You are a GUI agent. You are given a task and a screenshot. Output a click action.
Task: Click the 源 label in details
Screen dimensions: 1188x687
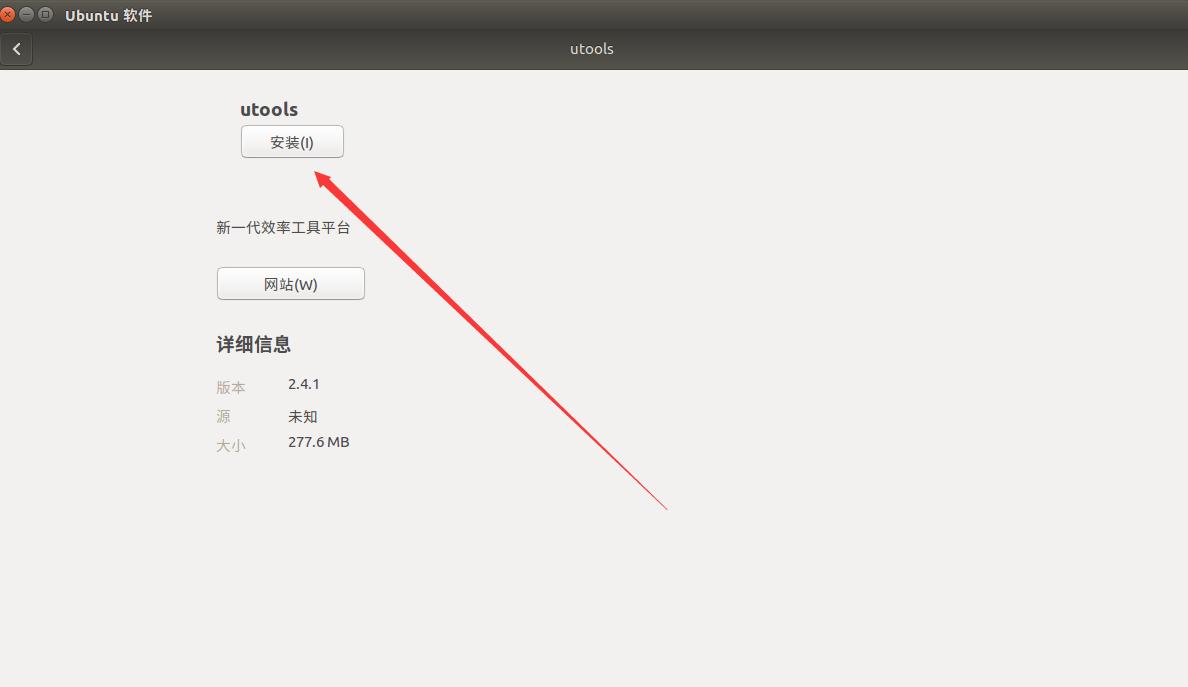(x=223, y=416)
